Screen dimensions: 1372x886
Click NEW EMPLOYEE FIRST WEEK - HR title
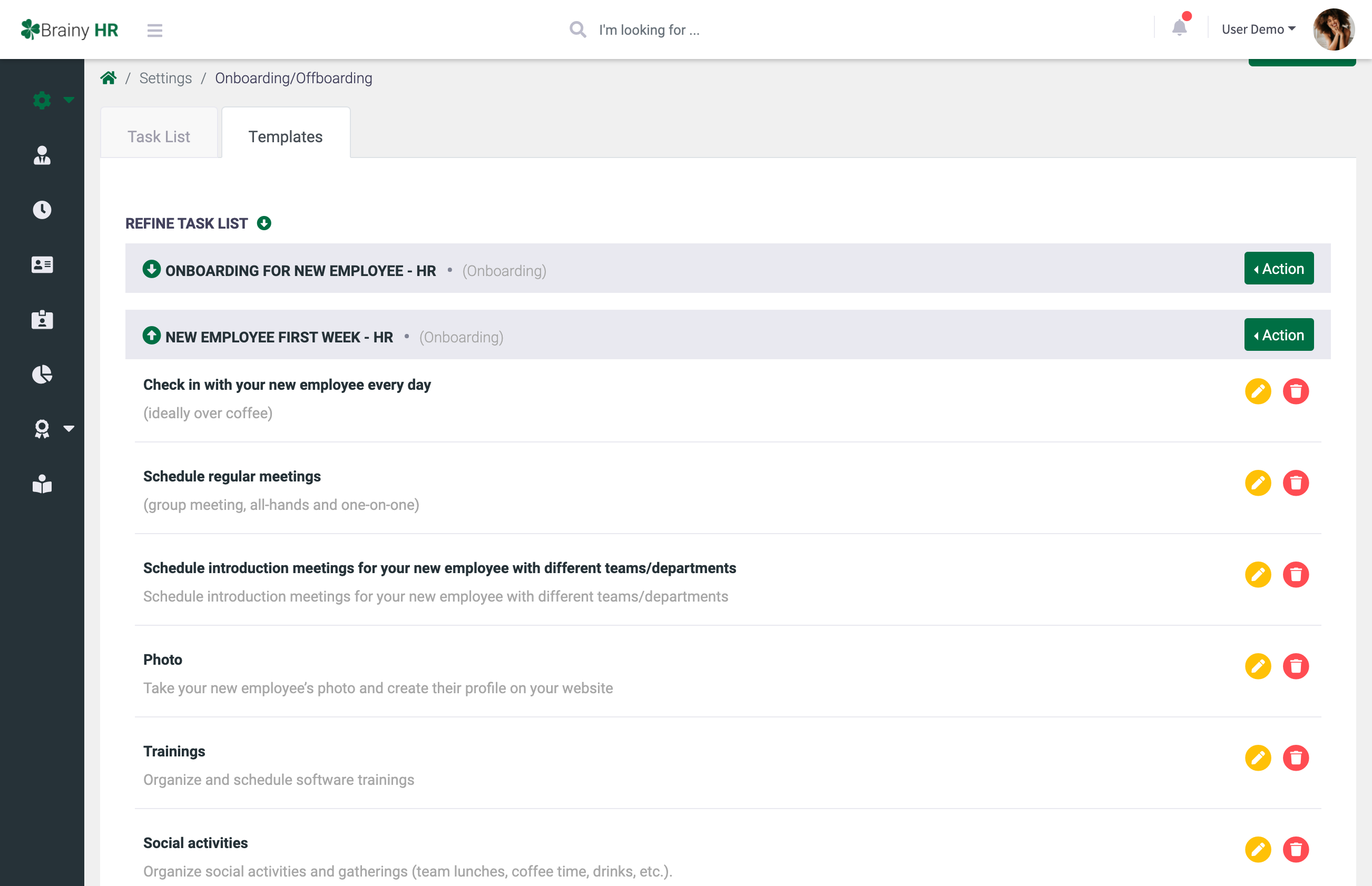(x=279, y=337)
